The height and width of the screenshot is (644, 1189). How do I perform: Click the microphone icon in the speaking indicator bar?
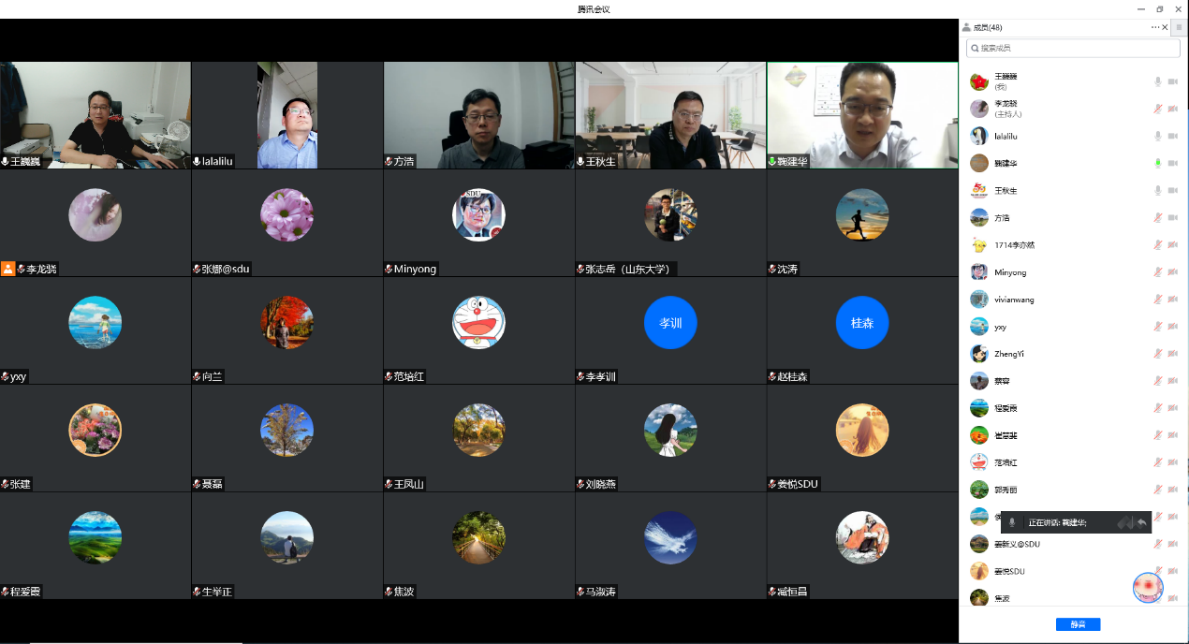point(1012,522)
